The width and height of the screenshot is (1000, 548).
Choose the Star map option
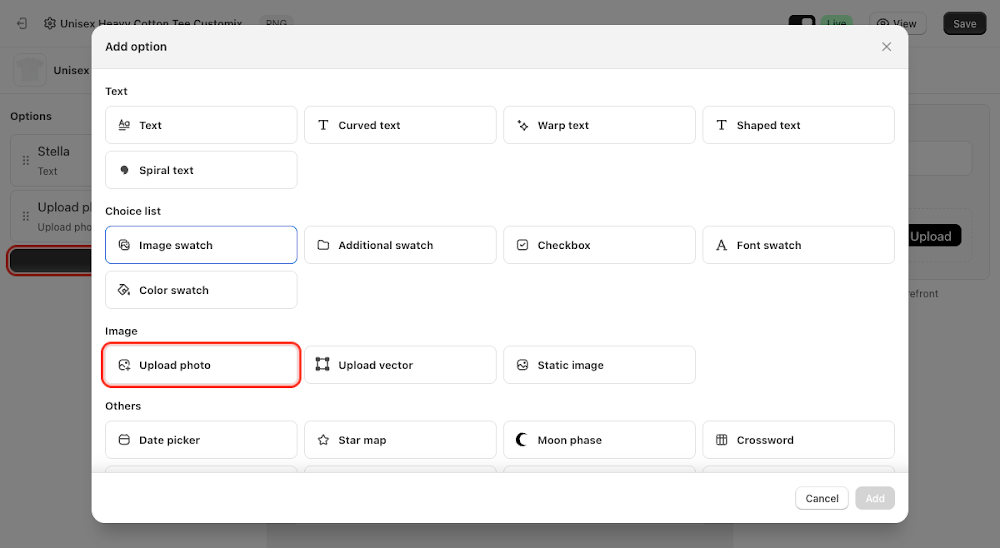[400, 440]
